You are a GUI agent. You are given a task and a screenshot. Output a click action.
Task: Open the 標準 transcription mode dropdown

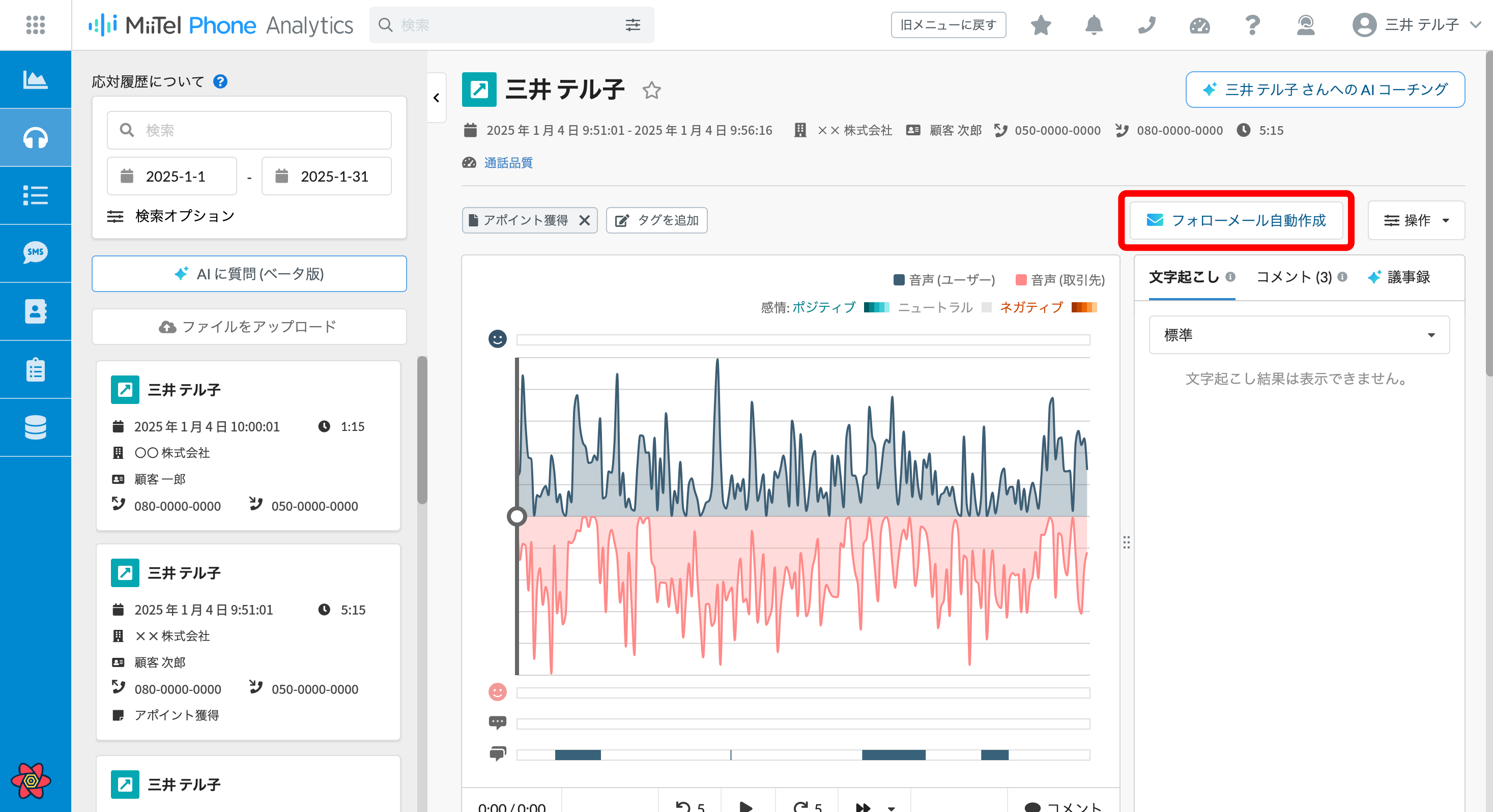coord(1299,335)
